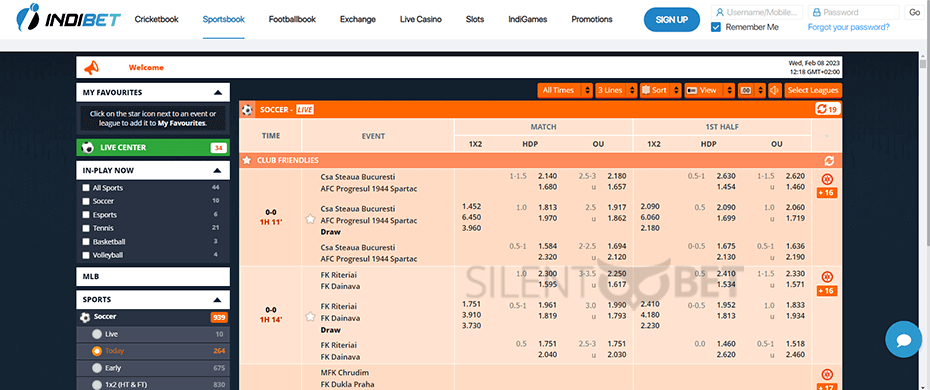Open the Sportsbook tab
Screen dimensions: 930x390
224,20
